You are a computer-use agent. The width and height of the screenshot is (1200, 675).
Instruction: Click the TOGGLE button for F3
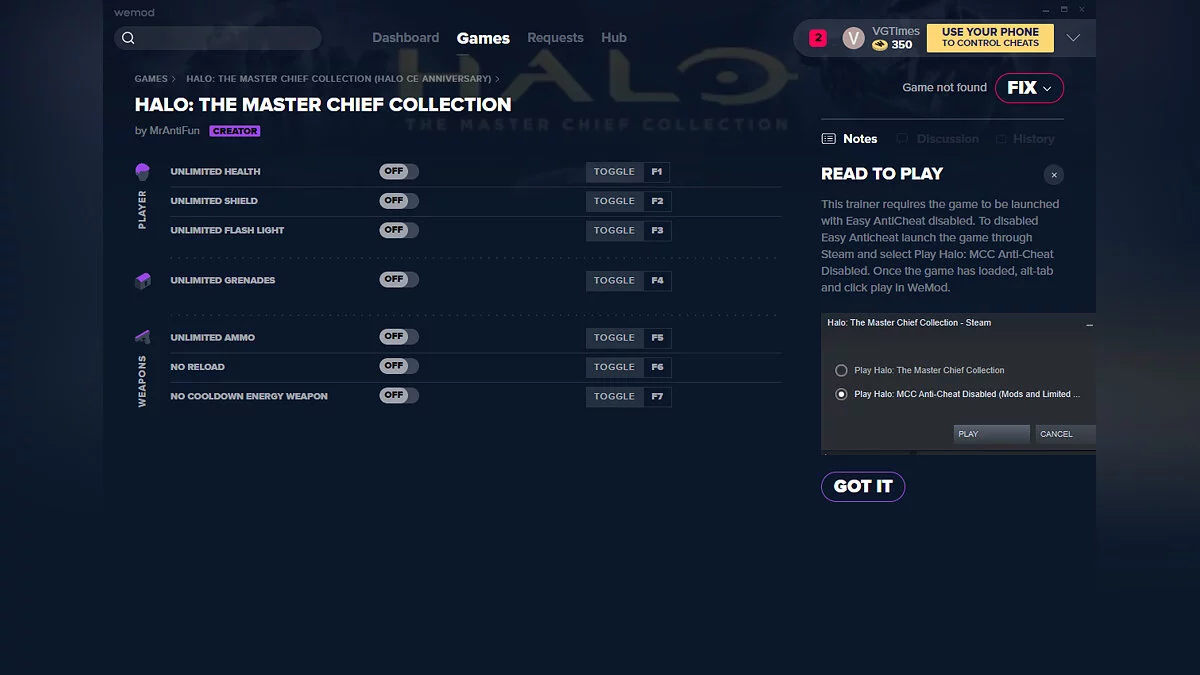tap(614, 230)
